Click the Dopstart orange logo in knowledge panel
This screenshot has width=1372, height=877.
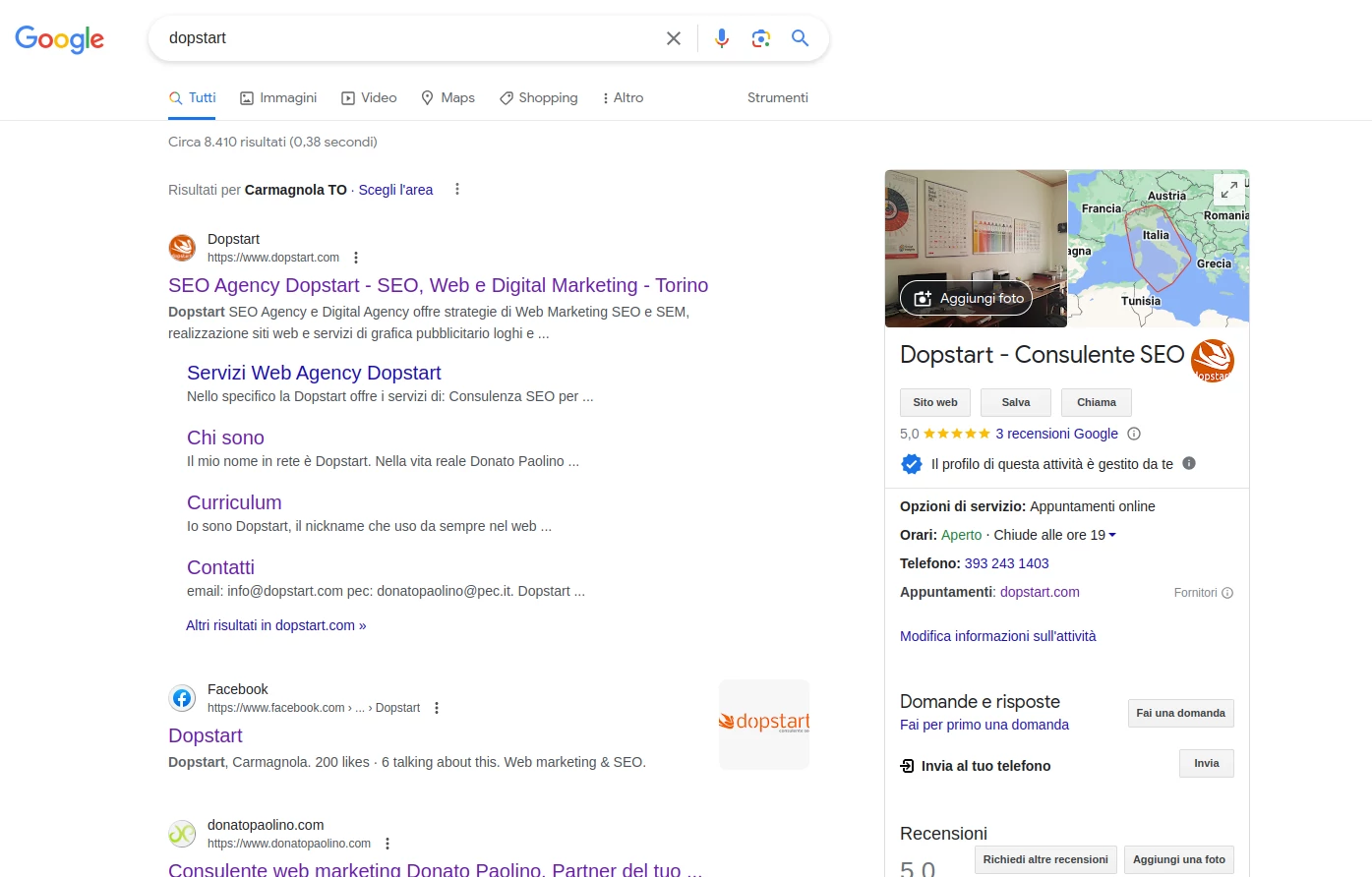coord(1213,361)
